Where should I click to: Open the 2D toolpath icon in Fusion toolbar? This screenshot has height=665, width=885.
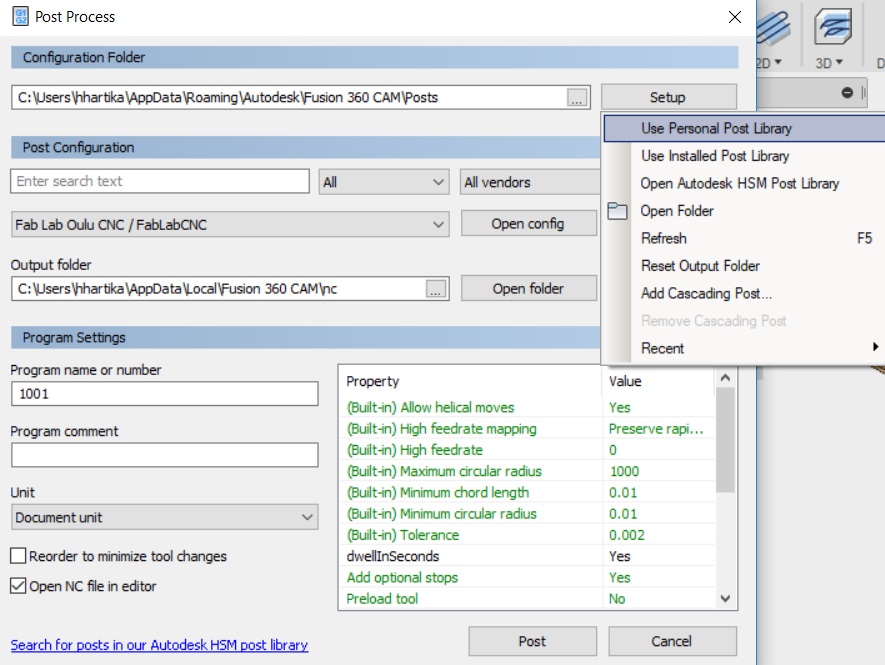tap(772, 28)
